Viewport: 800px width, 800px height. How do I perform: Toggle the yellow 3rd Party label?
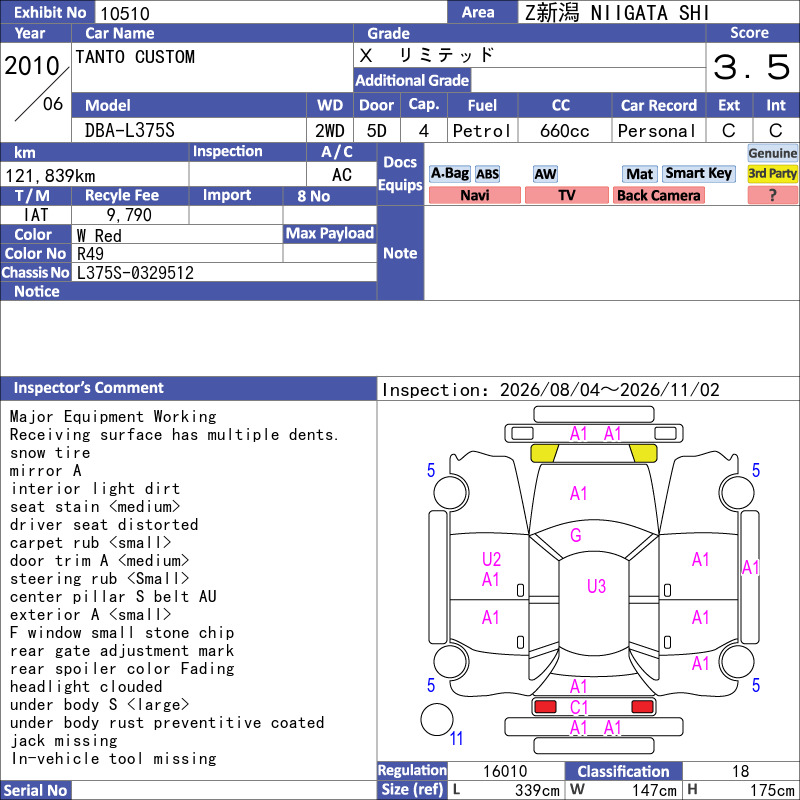772,173
